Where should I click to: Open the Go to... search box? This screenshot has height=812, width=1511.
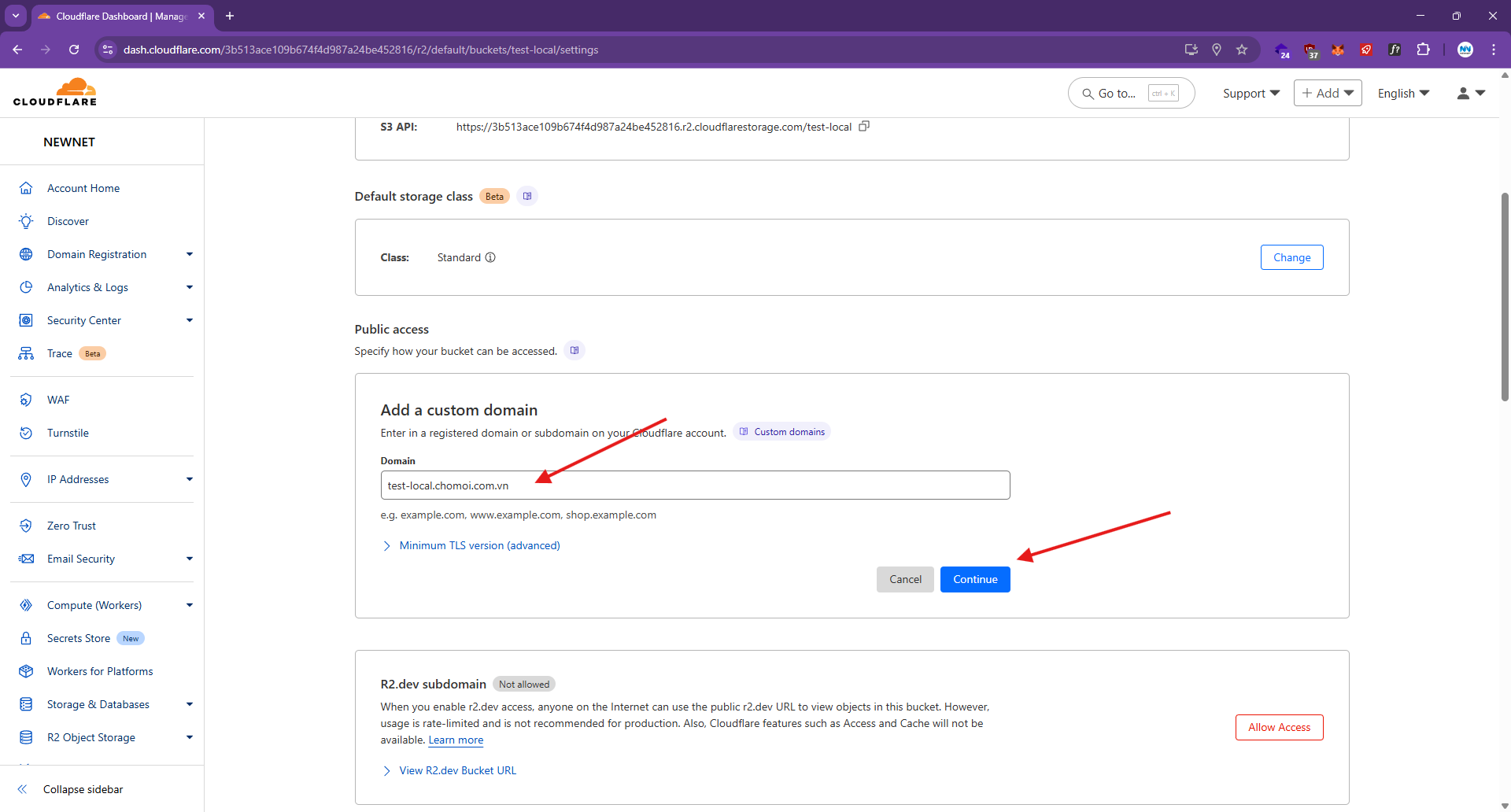[x=1131, y=93]
